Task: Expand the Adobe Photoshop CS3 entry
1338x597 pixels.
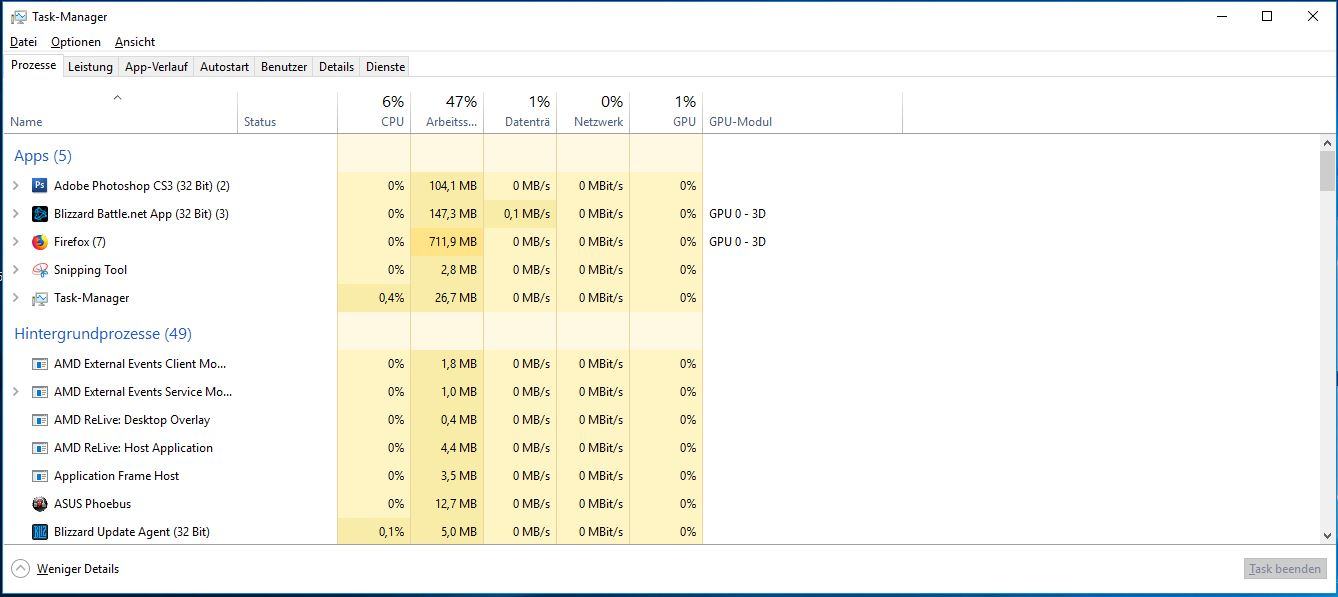Action: tap(15, 186)
